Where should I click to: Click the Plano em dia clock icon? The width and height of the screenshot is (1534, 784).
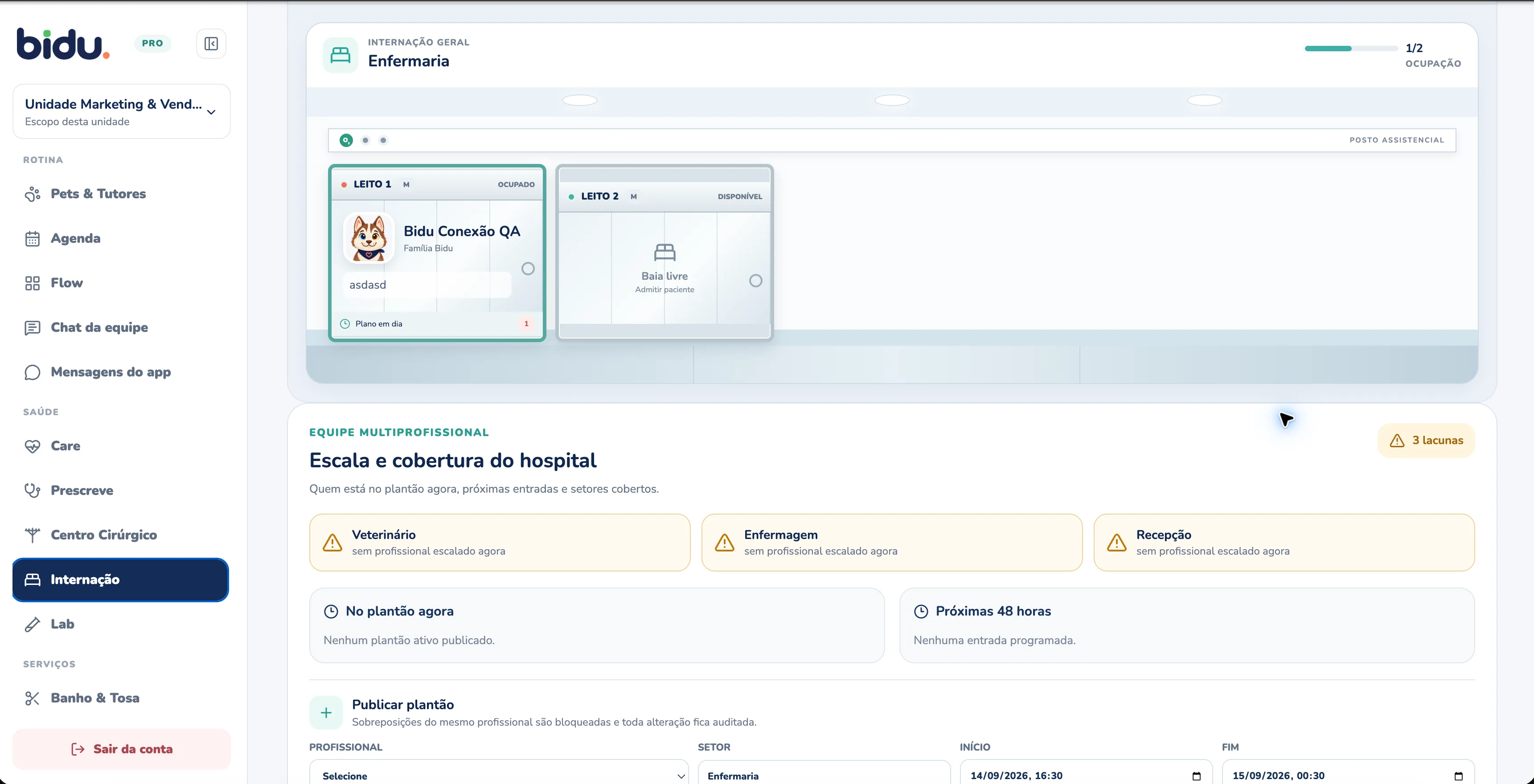point(345,324)
